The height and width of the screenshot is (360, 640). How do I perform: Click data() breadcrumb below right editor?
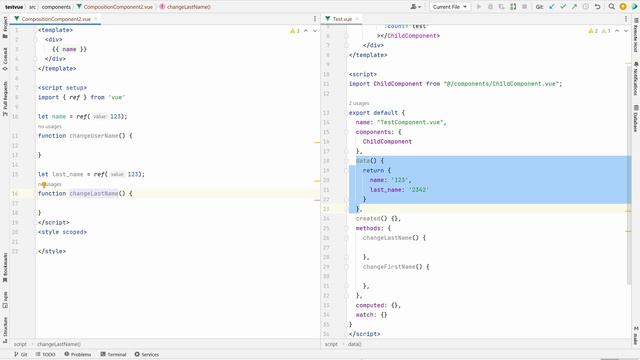point(354,344)
